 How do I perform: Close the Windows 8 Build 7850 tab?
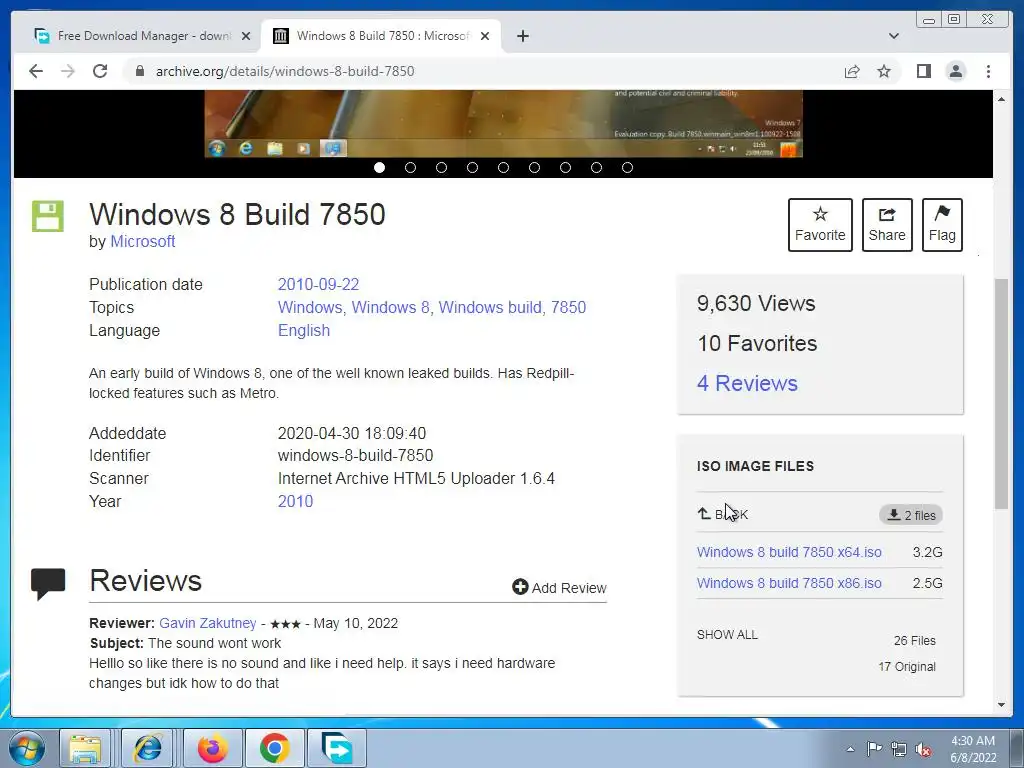485,36
